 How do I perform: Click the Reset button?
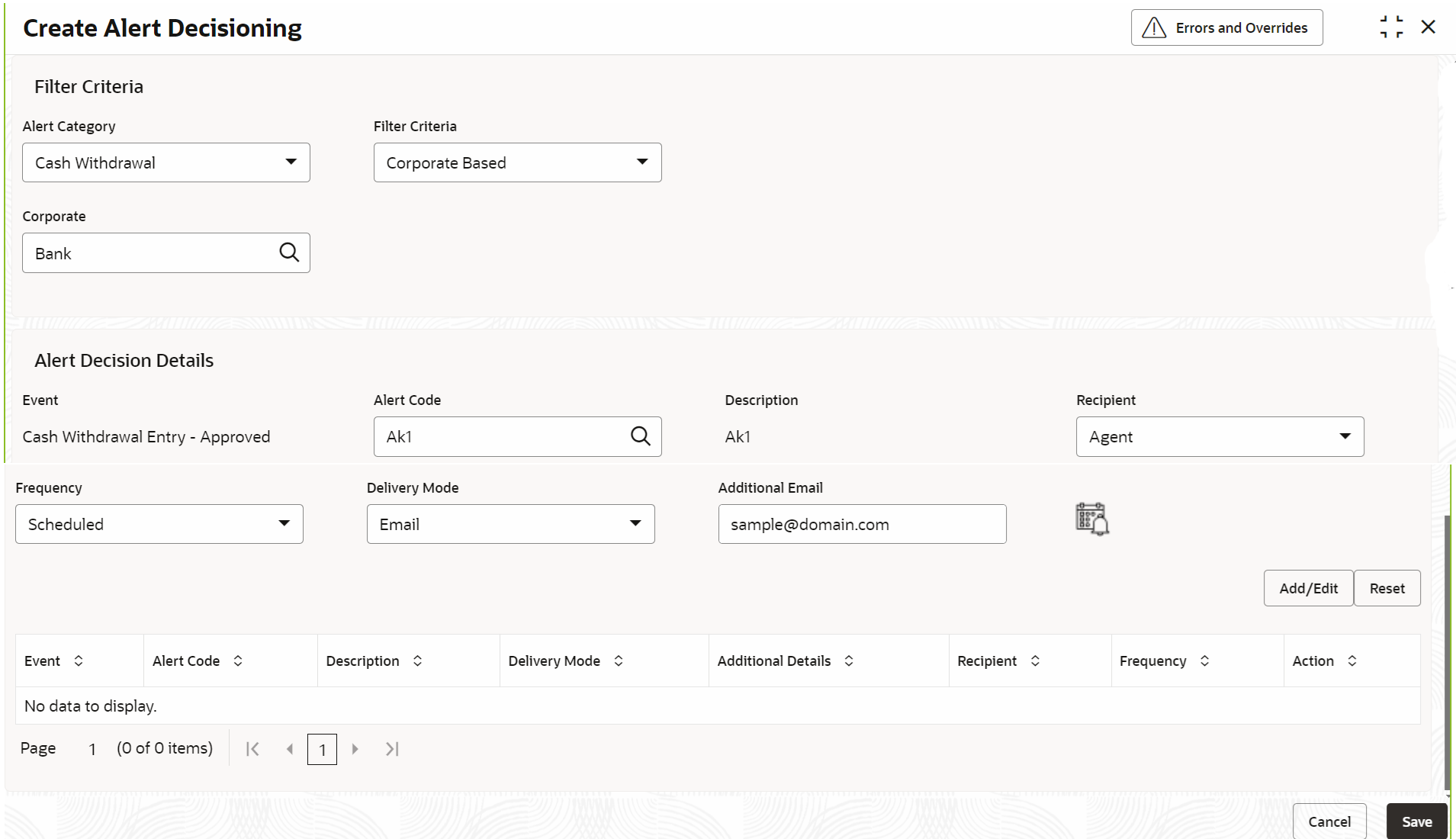point(1387,588)
